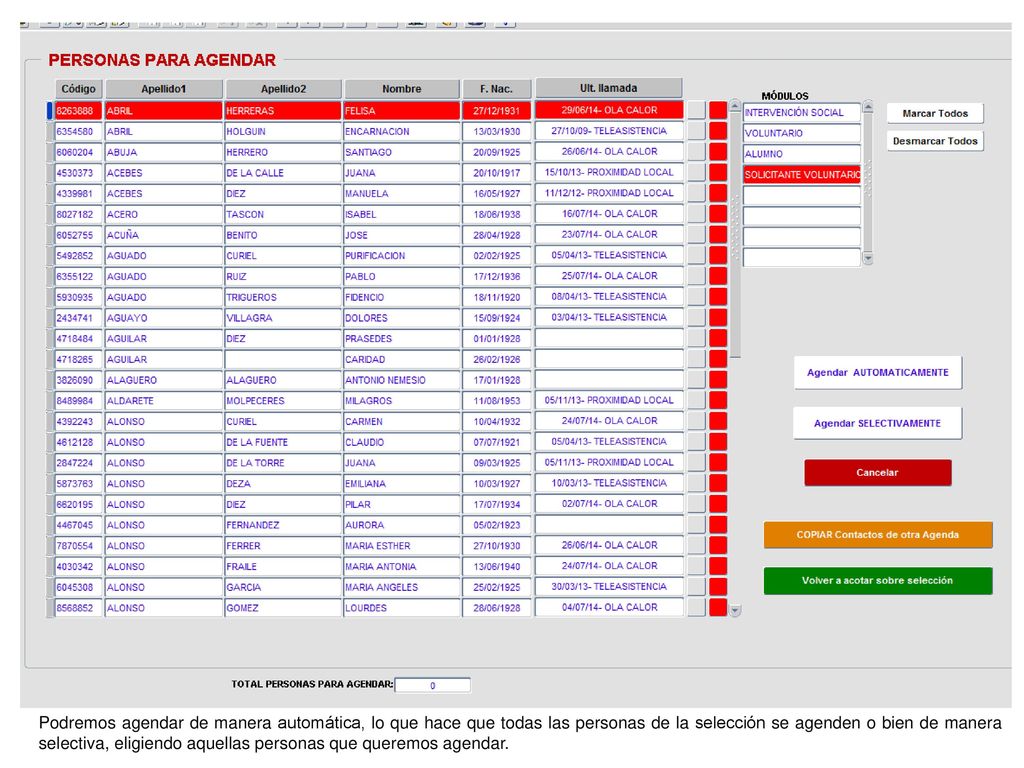
Task: Click the Nombre column header
Action: pos(402,89)
